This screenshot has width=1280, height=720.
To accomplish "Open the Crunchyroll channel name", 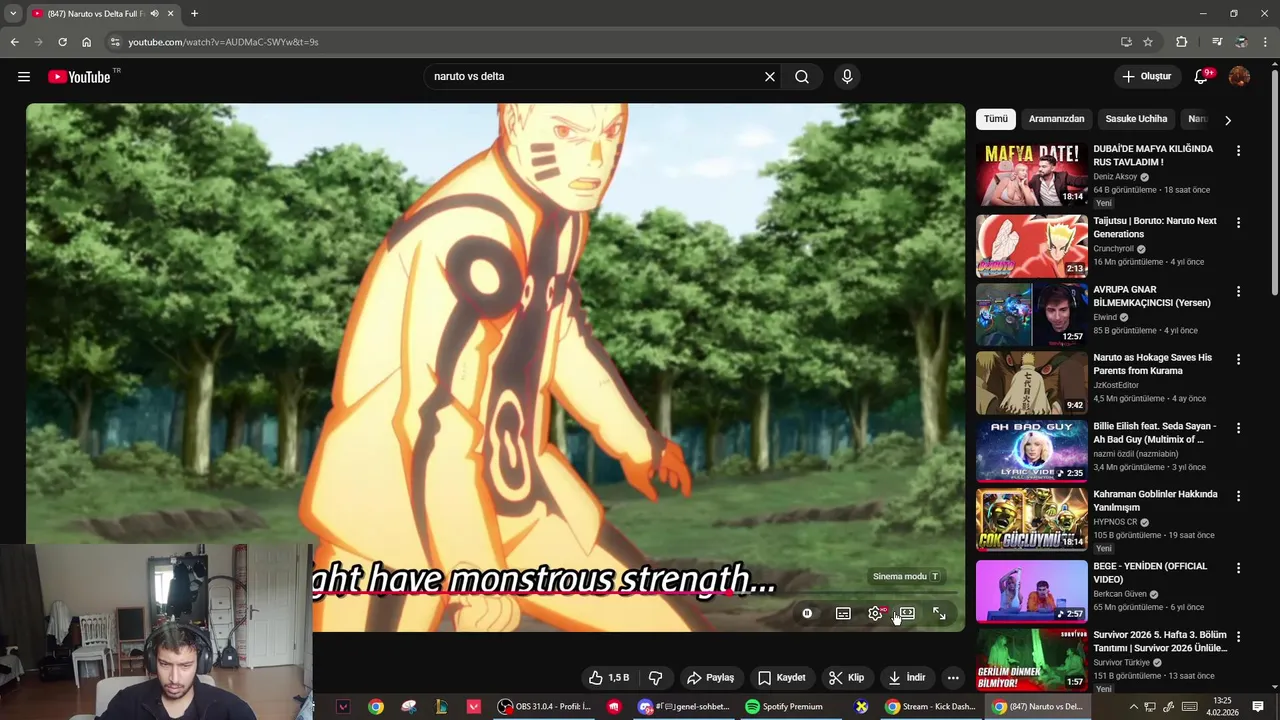I will pyautogui.click(x=1115, y=249).
